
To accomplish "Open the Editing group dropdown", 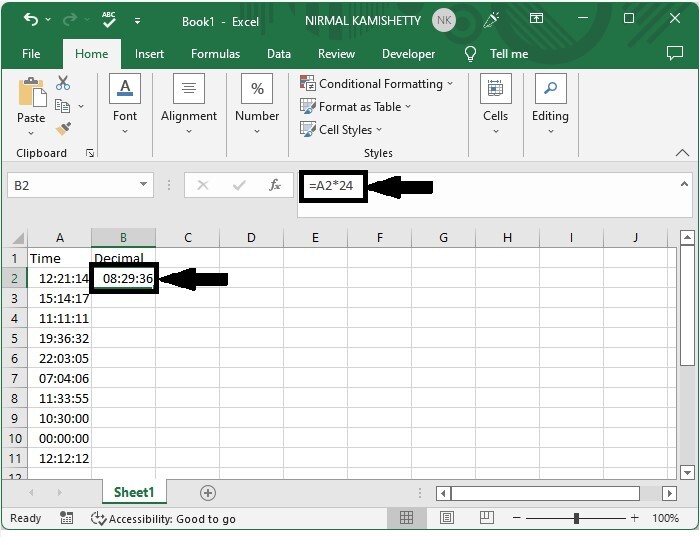I will click(x=550, y=105).
